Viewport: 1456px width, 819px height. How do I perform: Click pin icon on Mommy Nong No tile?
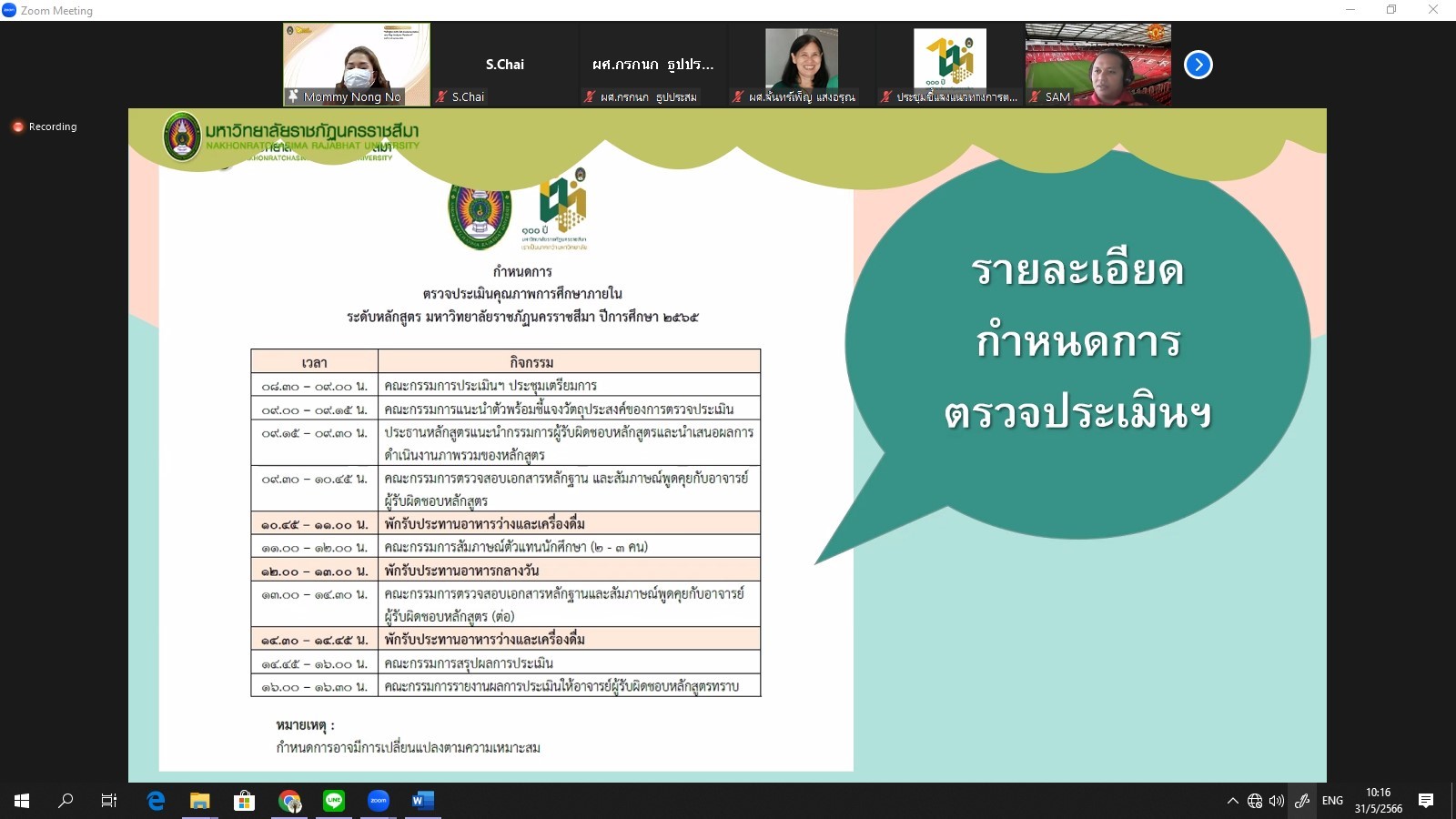pos(293,96)
